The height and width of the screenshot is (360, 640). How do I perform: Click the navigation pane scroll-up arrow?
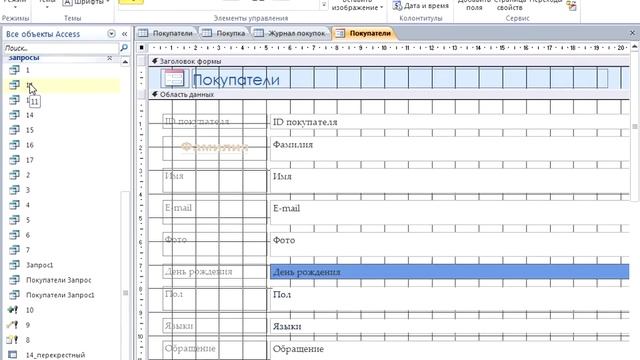coord(125,62)
